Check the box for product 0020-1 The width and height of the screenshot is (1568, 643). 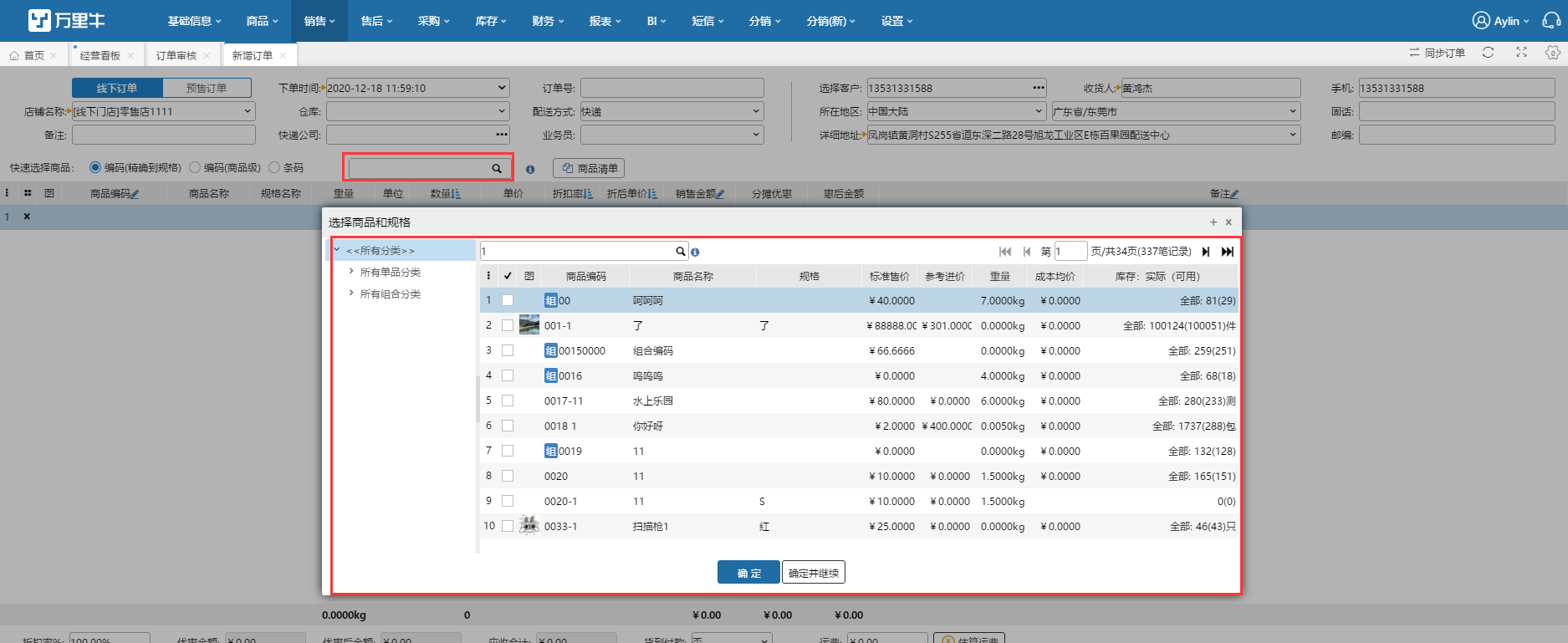coord(508,501)
